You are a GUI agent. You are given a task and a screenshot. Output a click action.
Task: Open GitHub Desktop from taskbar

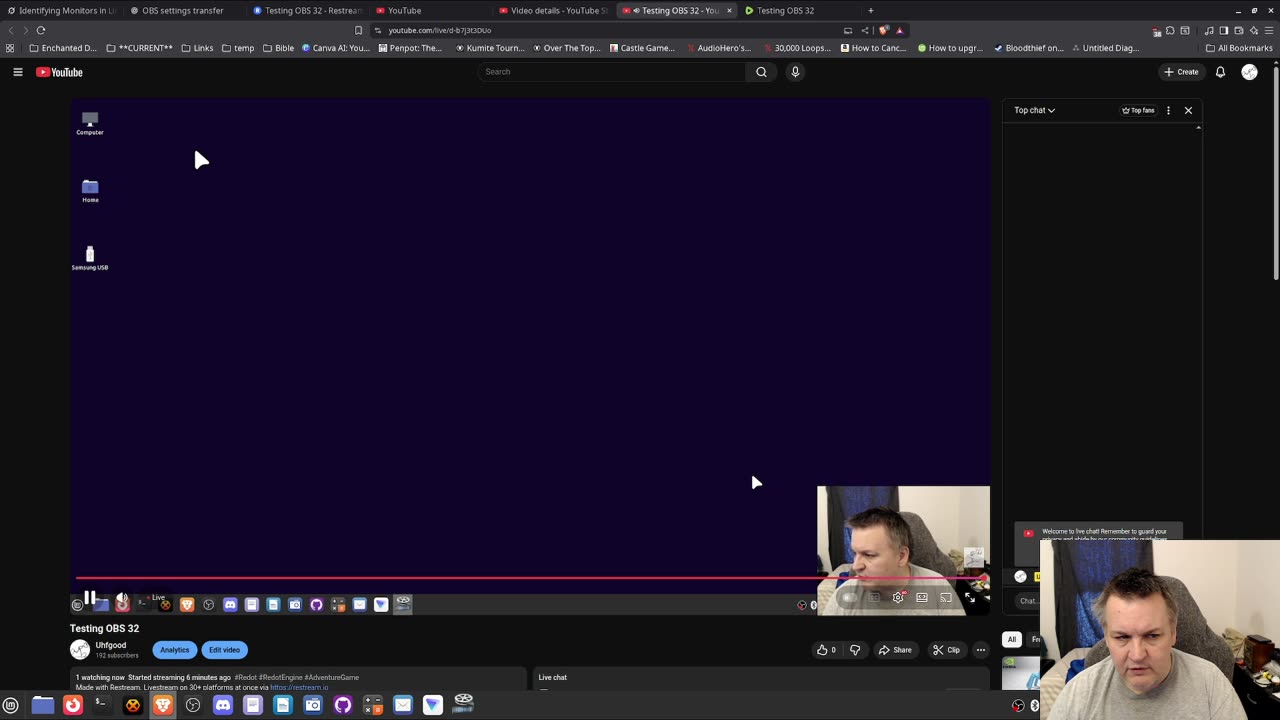click(342, 705)
